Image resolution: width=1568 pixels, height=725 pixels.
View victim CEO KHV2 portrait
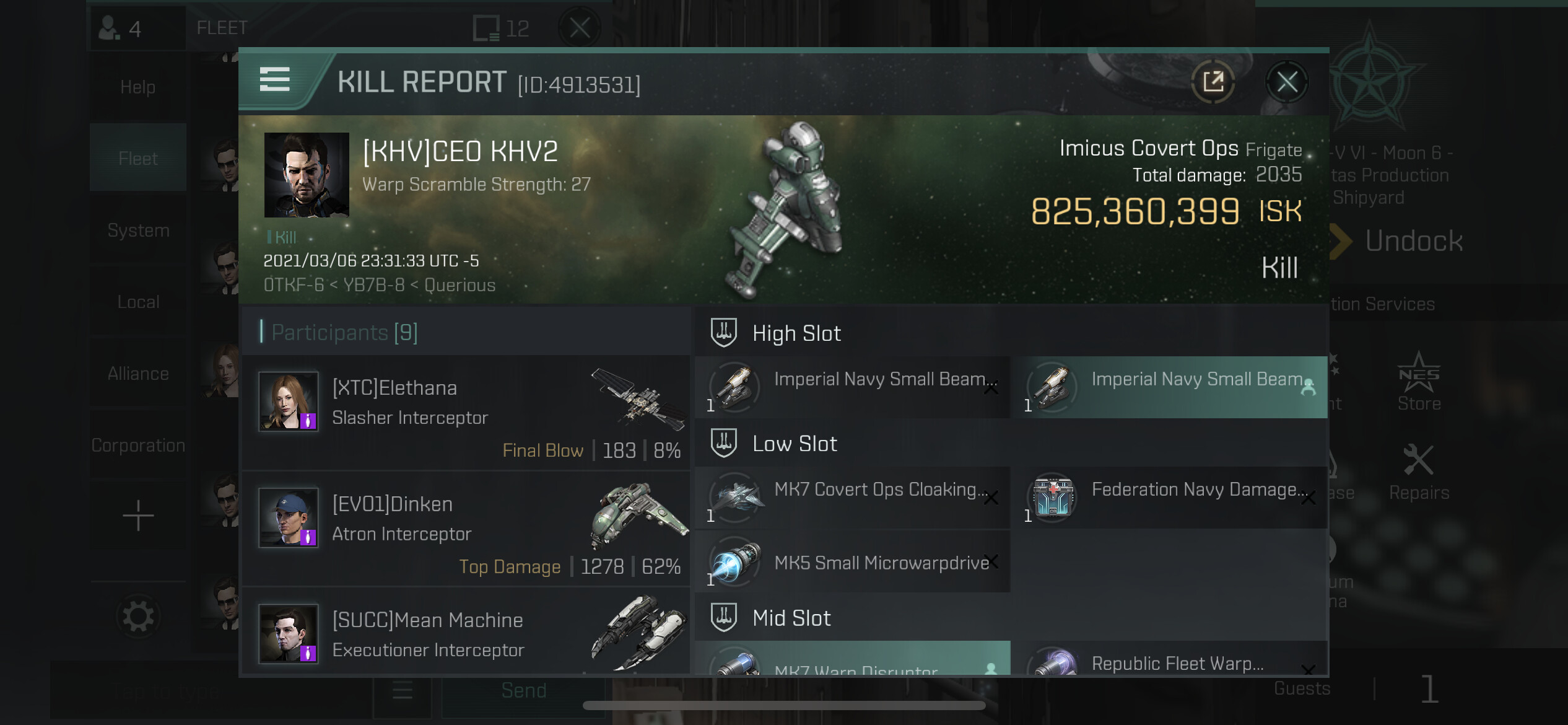307,175
